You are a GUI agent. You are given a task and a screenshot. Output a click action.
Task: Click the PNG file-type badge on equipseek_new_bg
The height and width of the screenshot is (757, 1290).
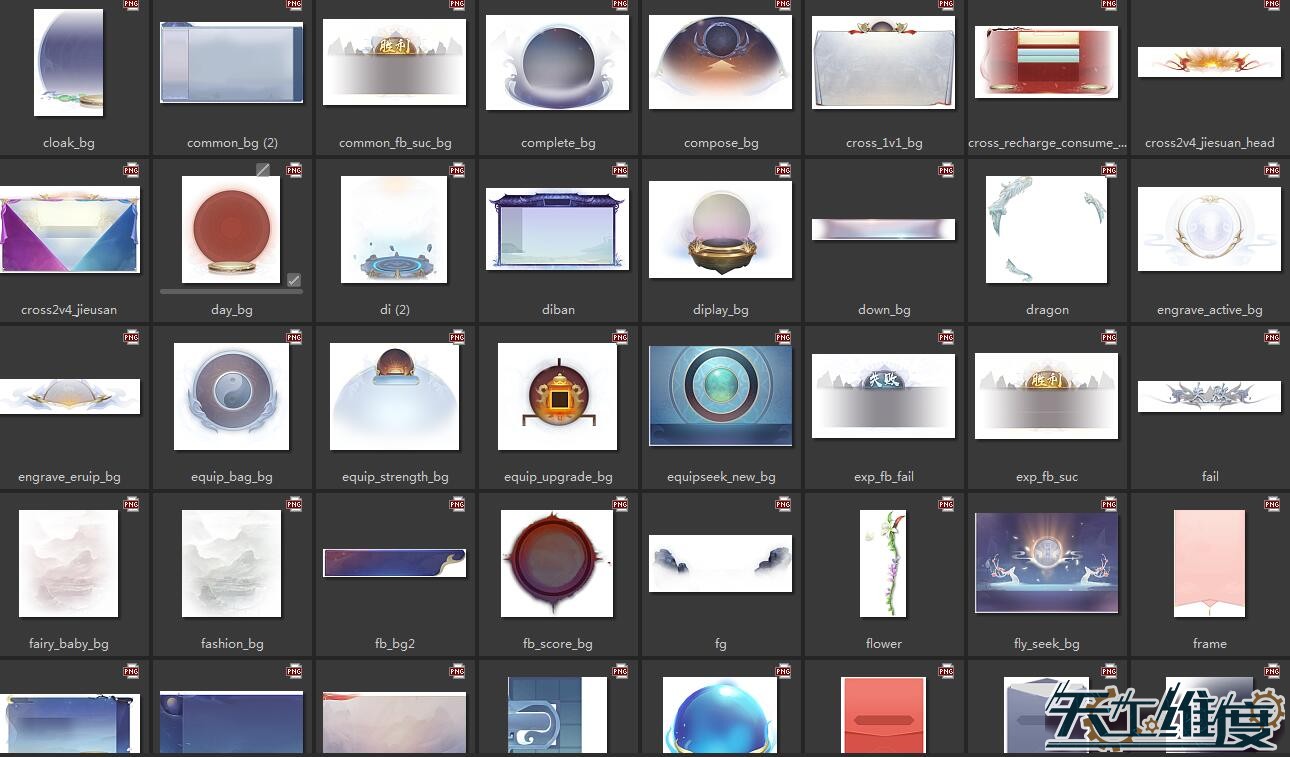pos(783,337)
